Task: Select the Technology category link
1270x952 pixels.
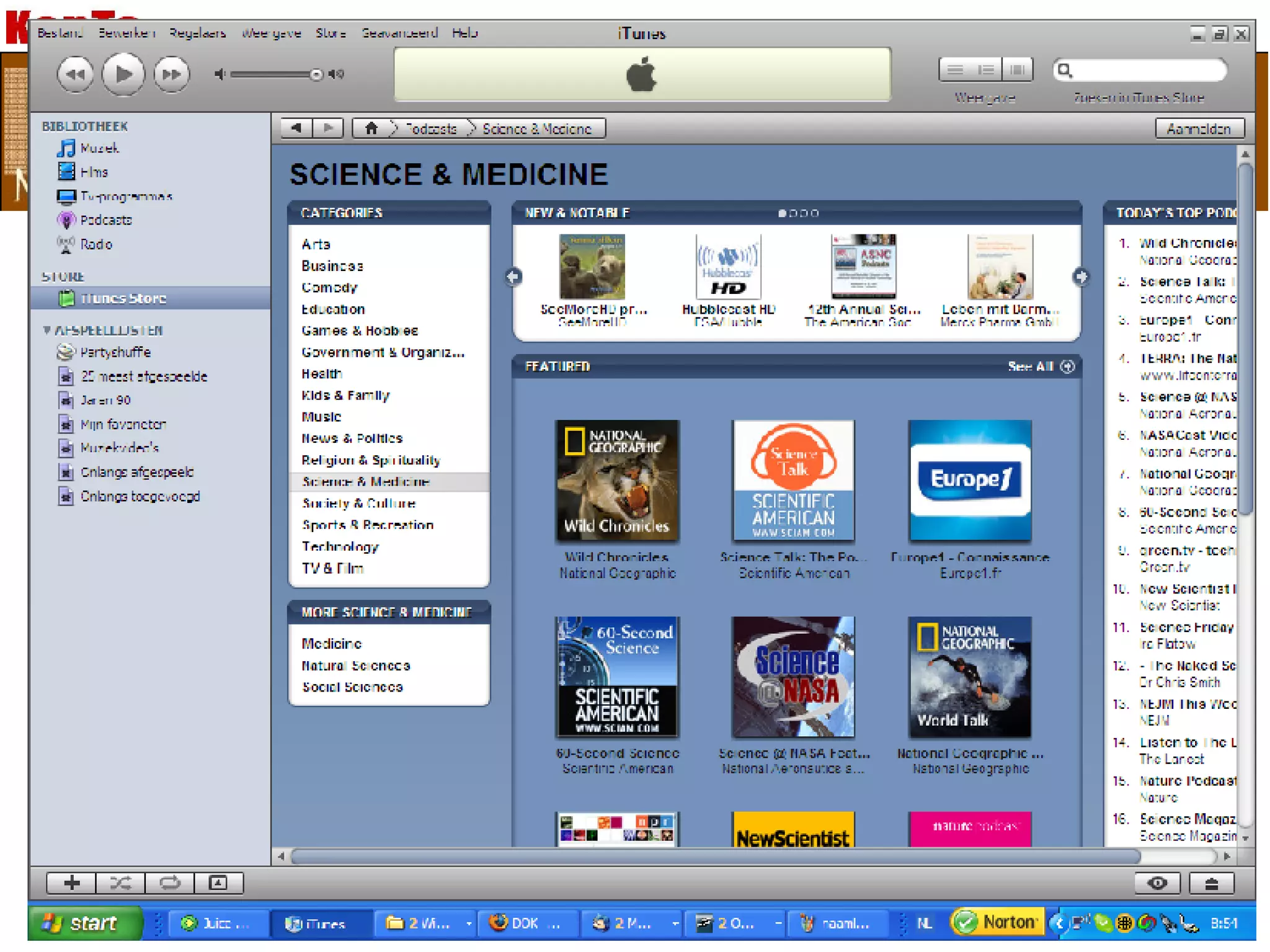Action: [x=340, y=546]
